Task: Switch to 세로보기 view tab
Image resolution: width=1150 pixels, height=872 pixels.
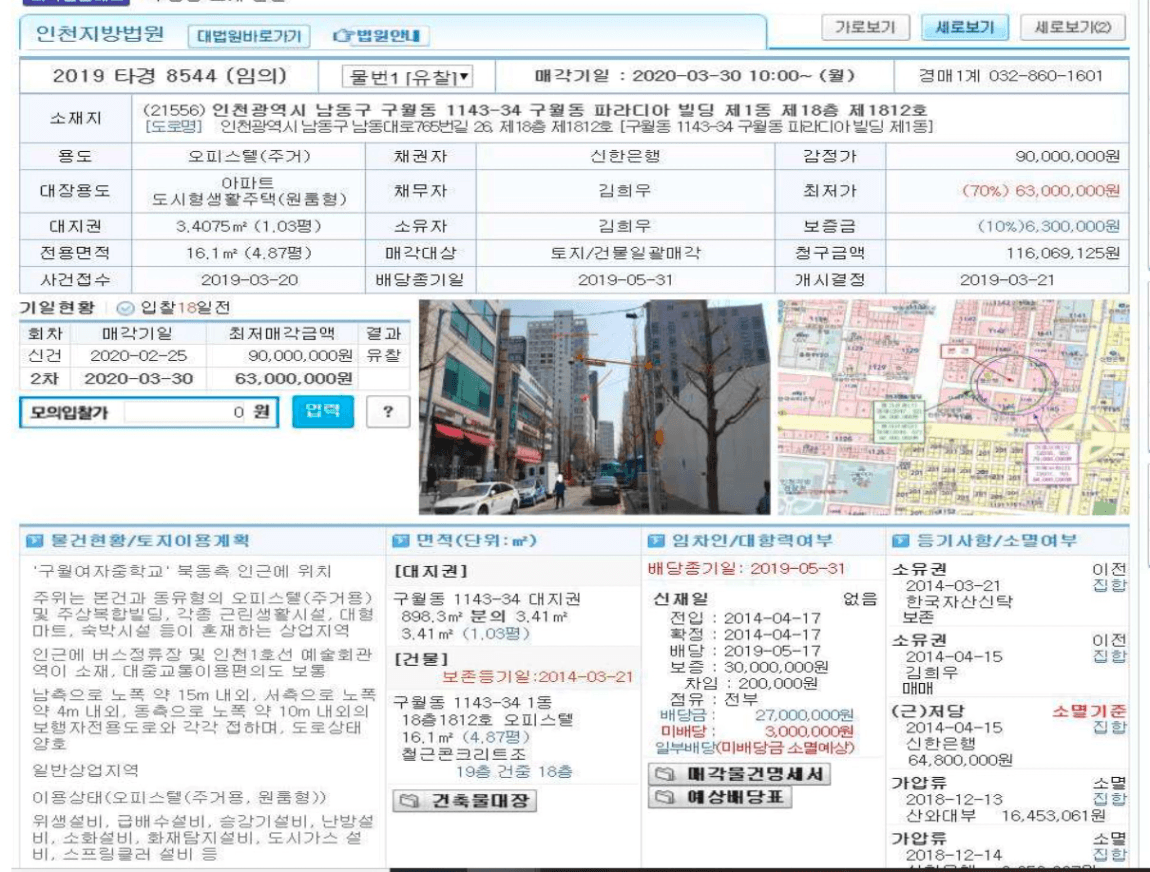Action: [x=964, y=28]
